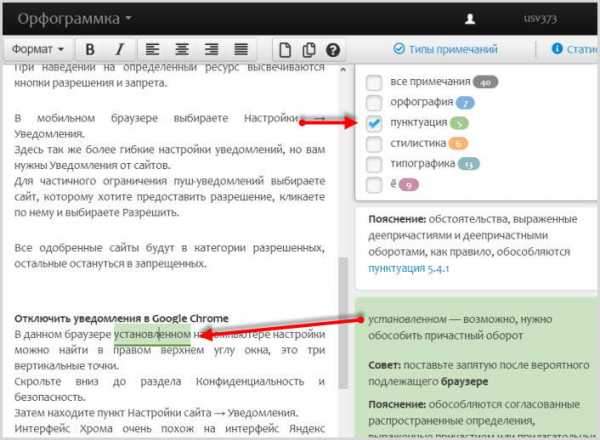Create a new blank document

click(285, 50)
